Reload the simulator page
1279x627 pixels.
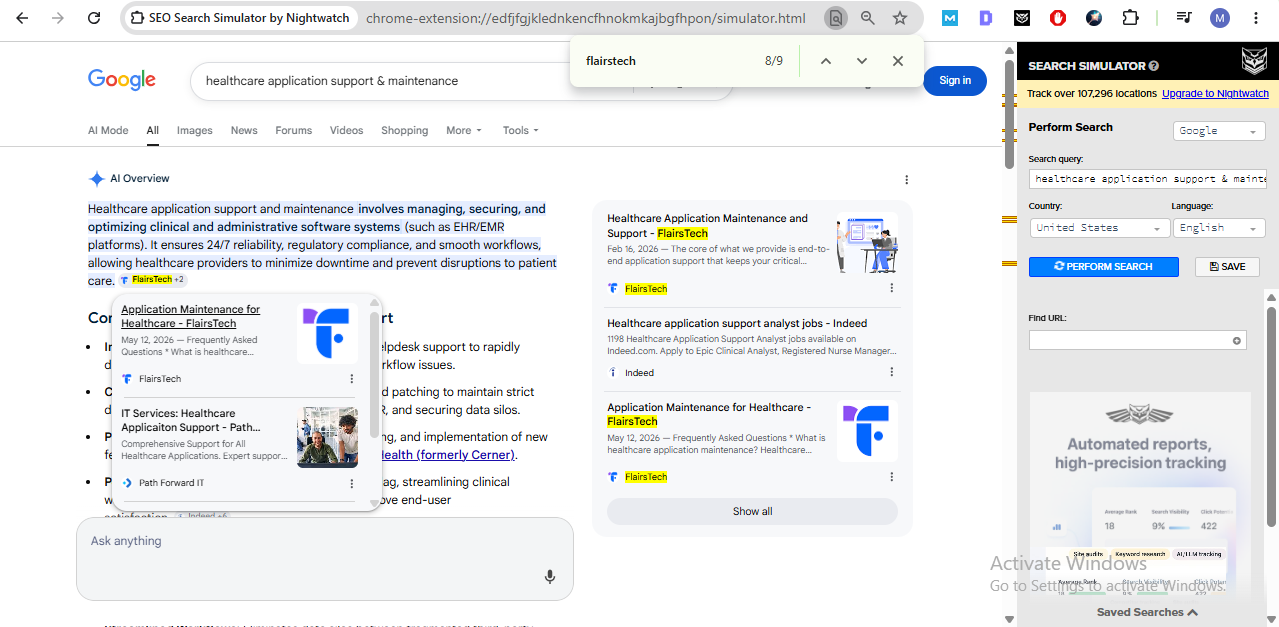94,18
